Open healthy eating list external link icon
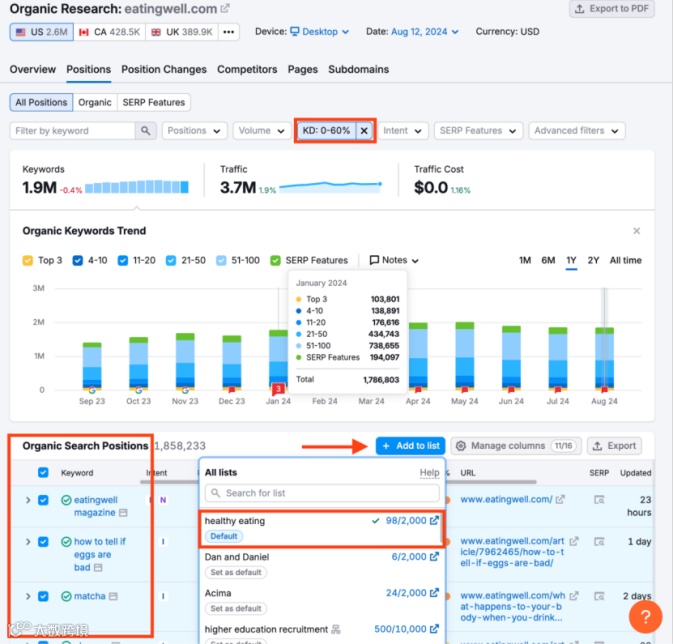 (x=434, y=520)
